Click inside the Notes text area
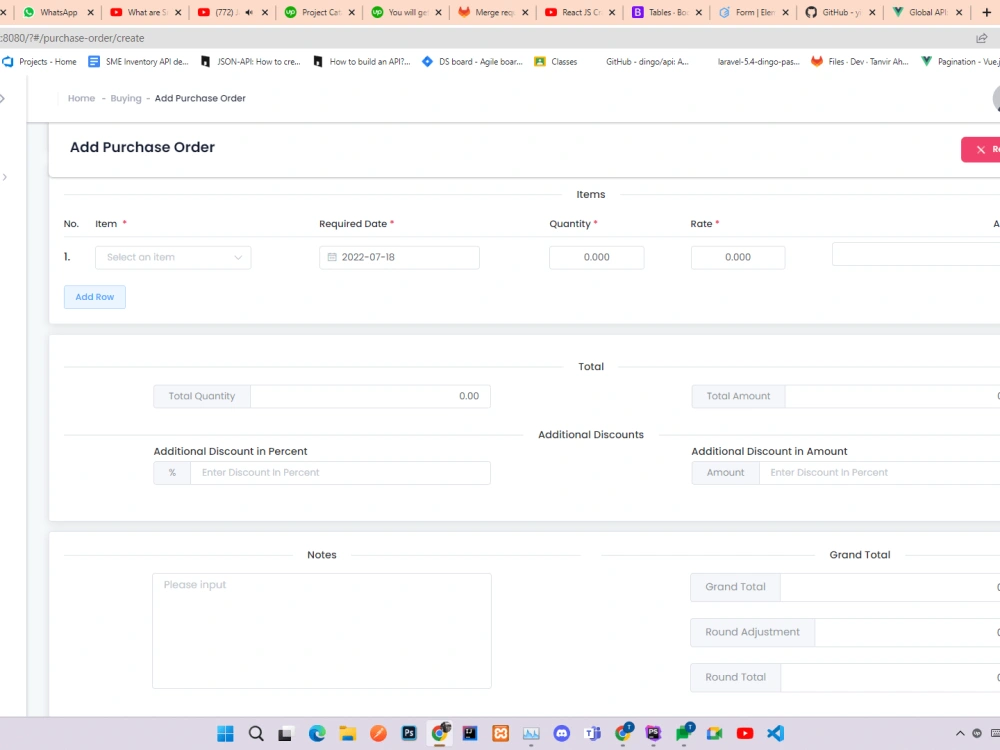This screenshot has height=750, width=1000. pos(321,630)
